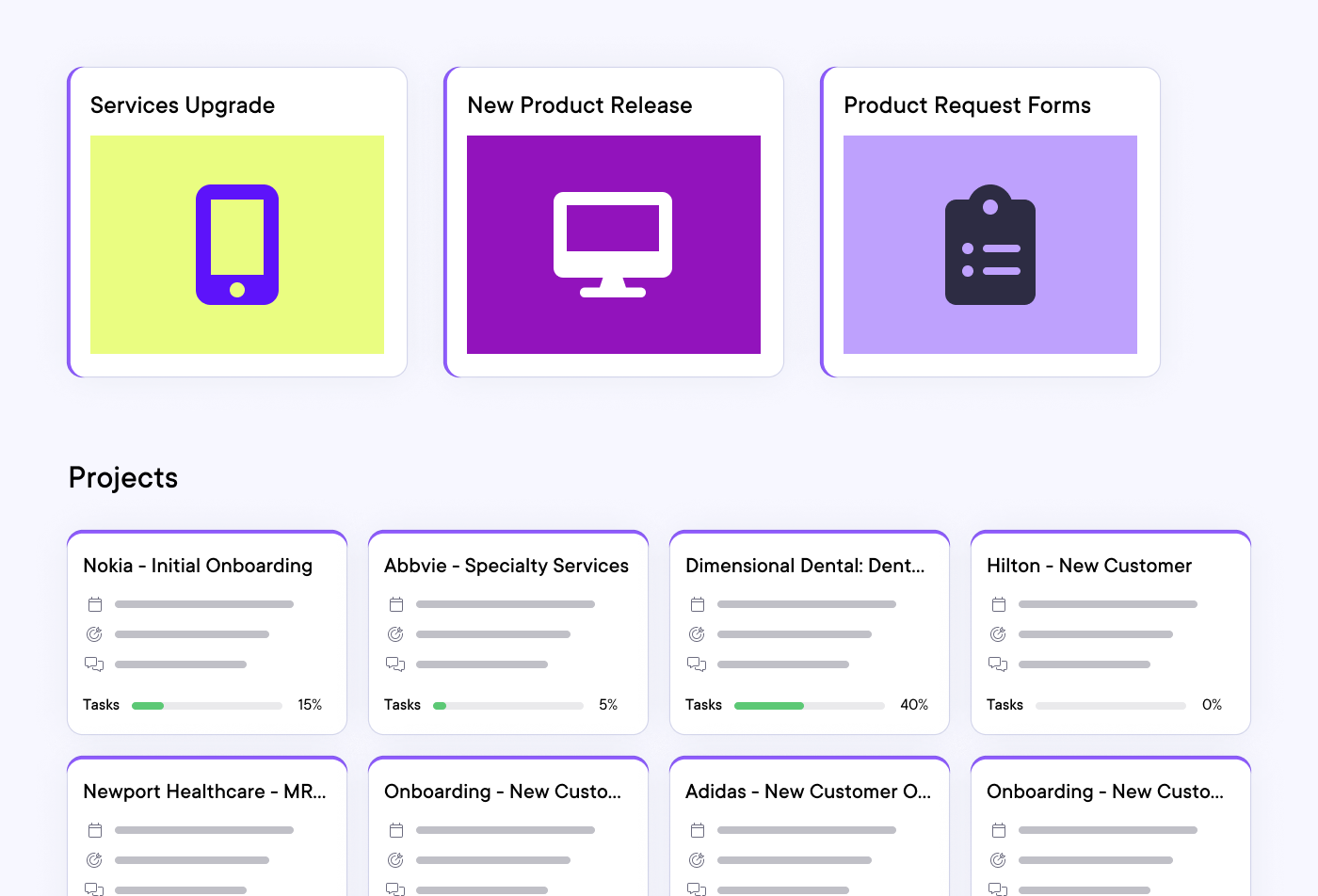Viewport: 1318px width, 896px height.
Task: Click the monitor icon on New Product Release card
Action: coord(614,245)
